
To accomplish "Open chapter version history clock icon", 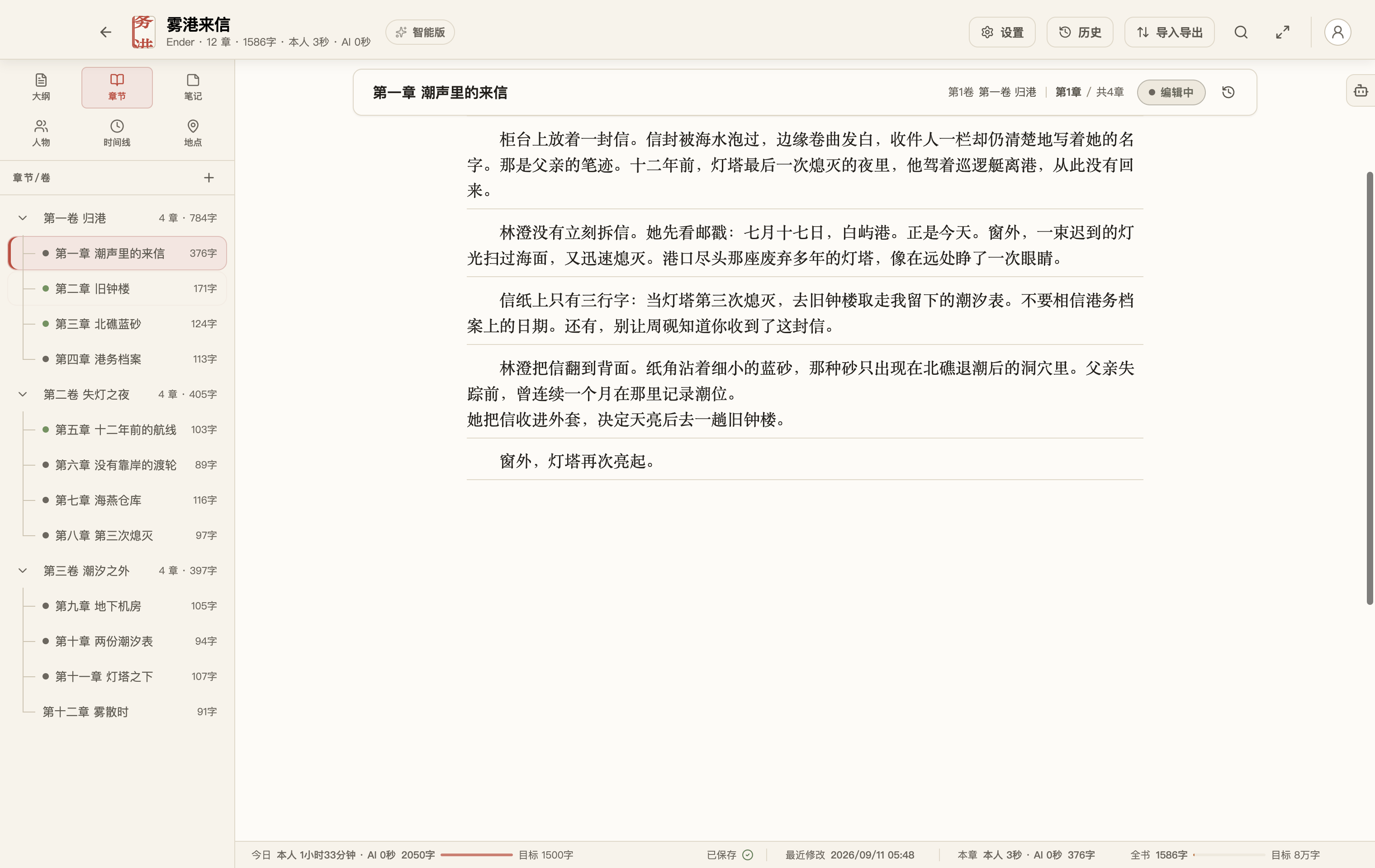I will [x=1228, y=92].
